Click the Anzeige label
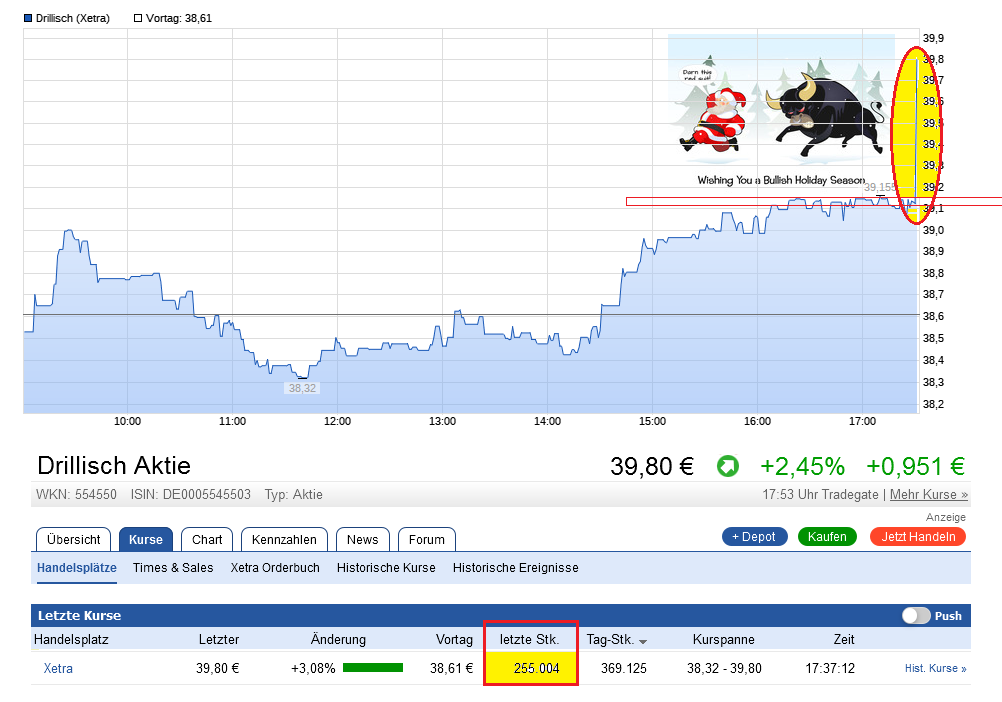Screen dimensions: 1002x702 pyautogui.click(x=946, y=517)
